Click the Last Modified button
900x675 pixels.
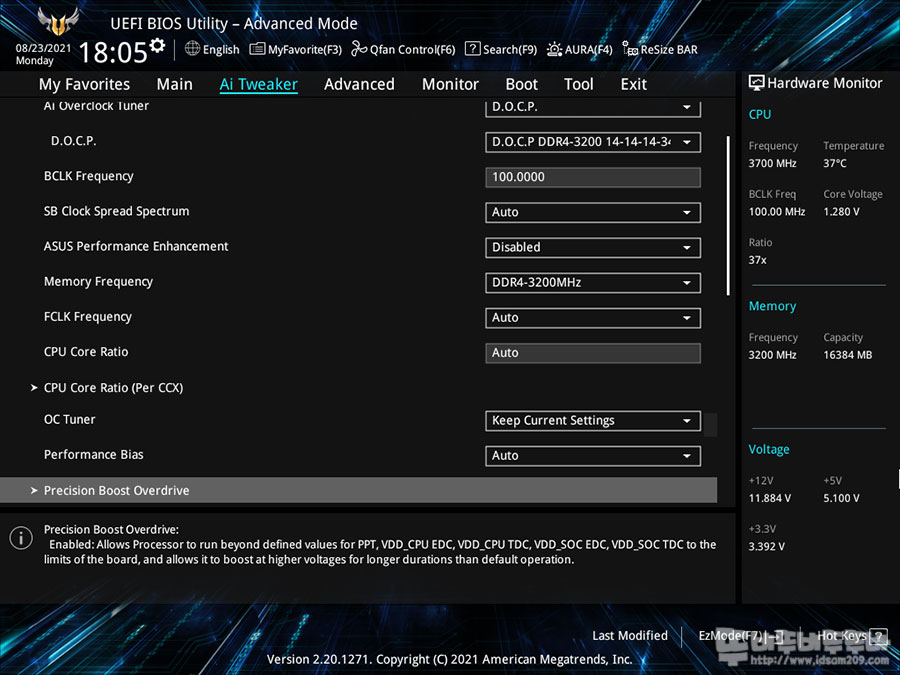[x=630, y=635]
